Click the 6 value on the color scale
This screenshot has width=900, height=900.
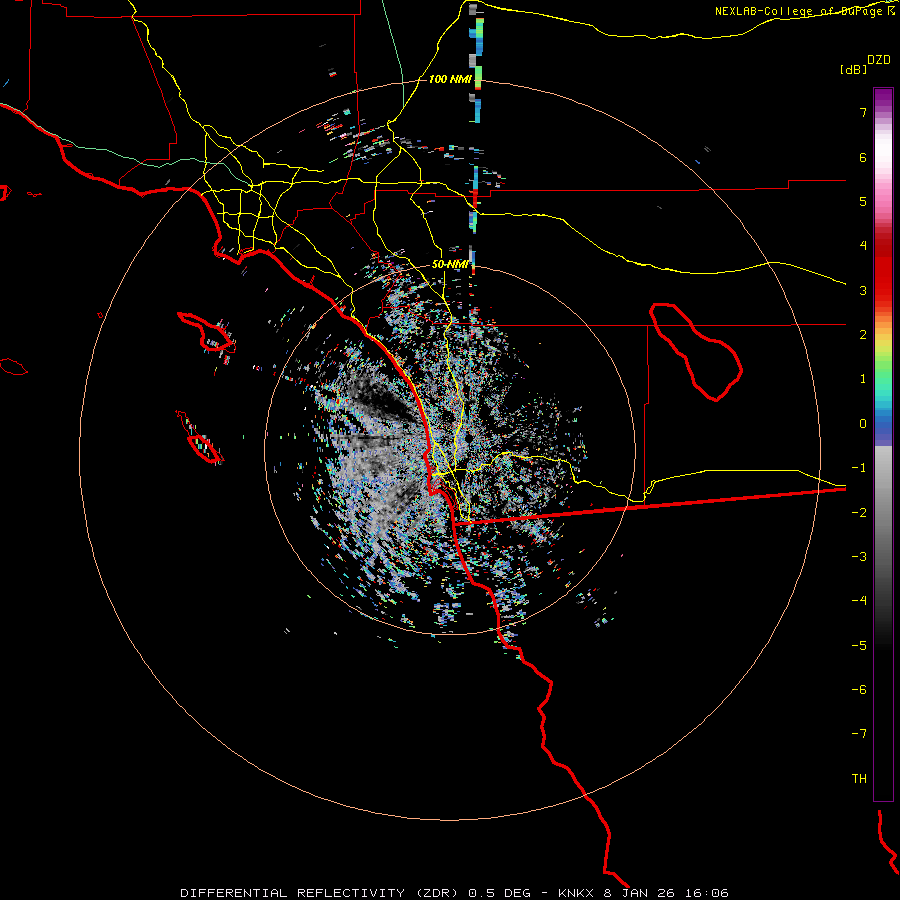pos(863,157)
